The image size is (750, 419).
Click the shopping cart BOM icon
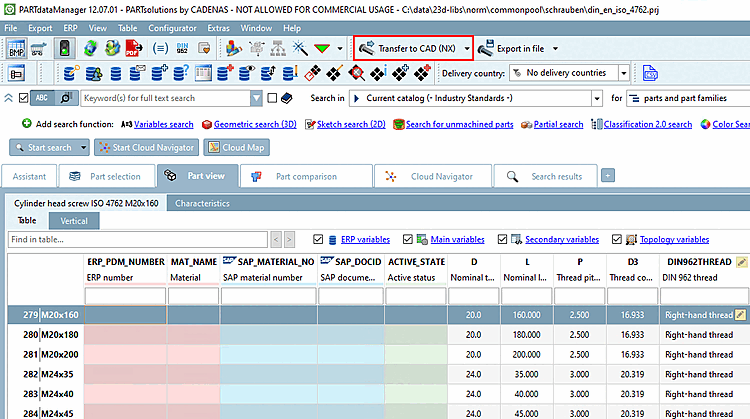[39, 48]
